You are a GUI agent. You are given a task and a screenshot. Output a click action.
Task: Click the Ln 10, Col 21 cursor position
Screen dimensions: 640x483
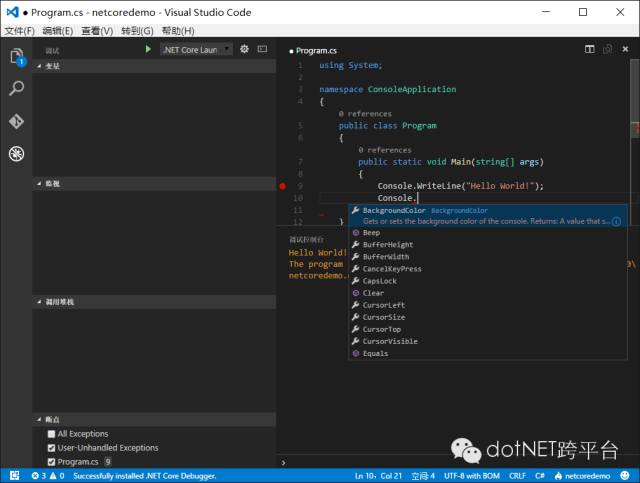[x=378, y=476]
